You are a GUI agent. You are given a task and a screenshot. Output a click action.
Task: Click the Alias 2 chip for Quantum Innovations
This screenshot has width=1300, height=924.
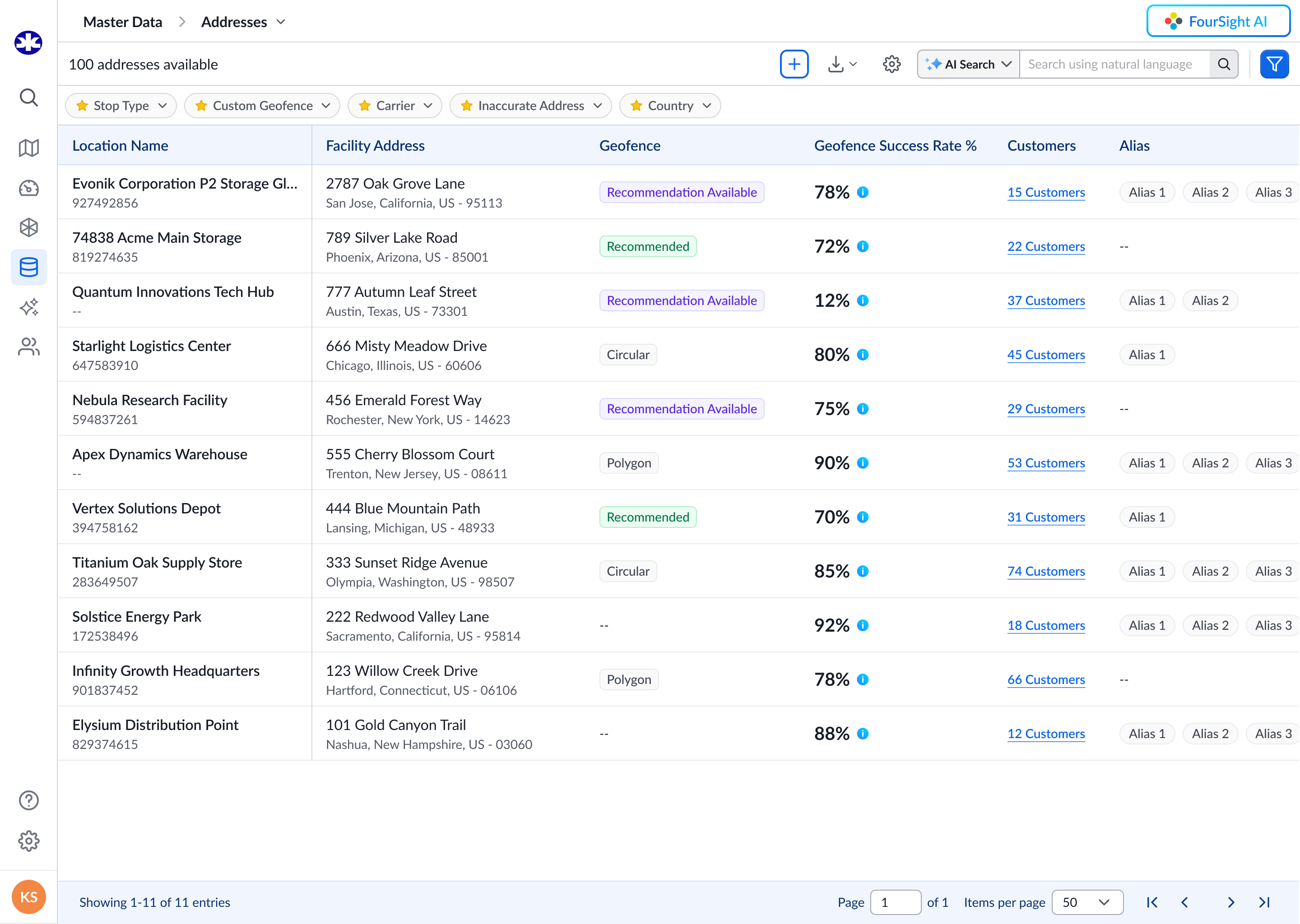(x=1210, y=300)
